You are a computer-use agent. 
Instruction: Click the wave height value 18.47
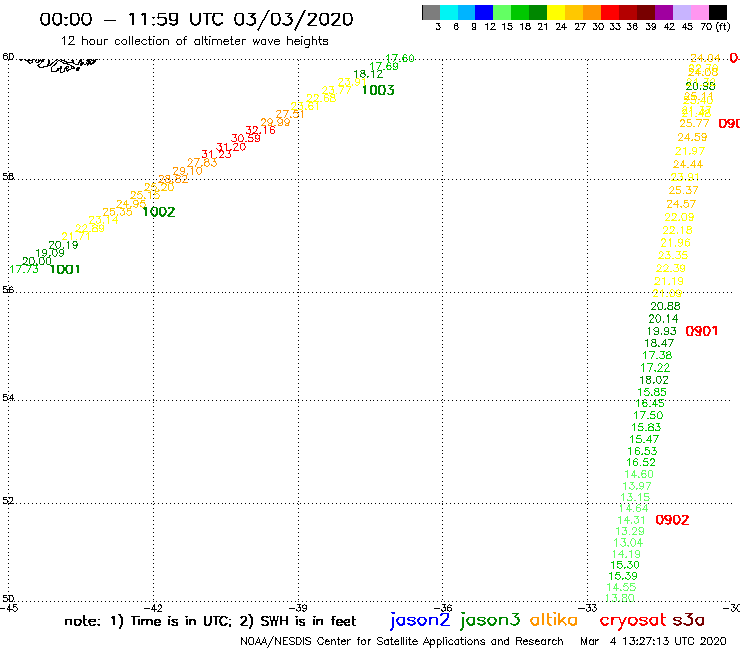(x=659, y=343)
